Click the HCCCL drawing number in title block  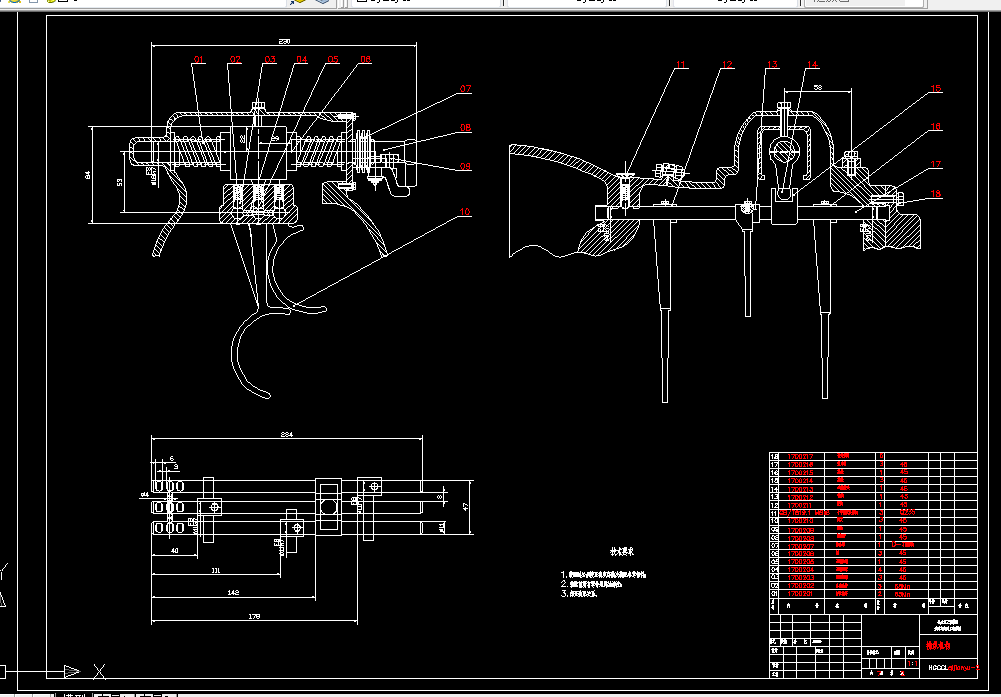(954, 668)
